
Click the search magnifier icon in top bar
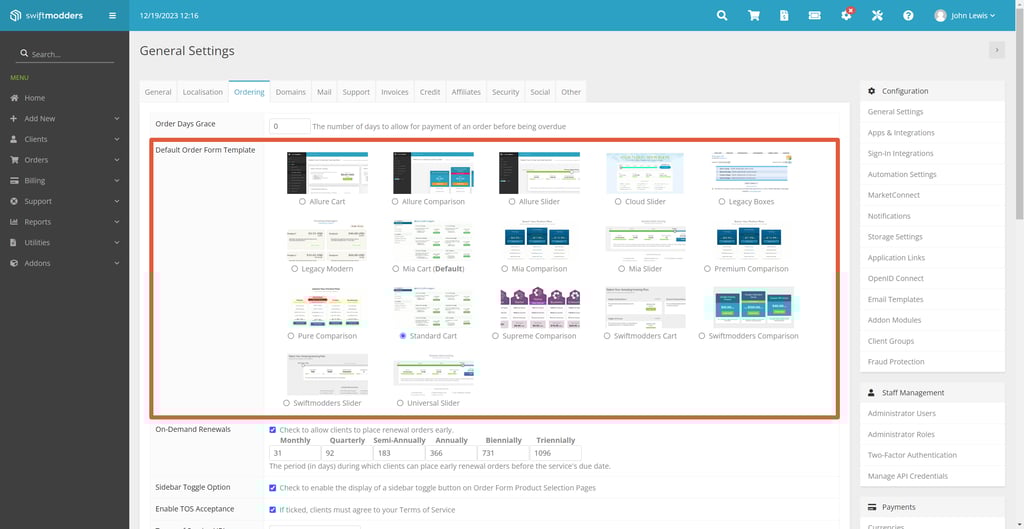[722, 16]
